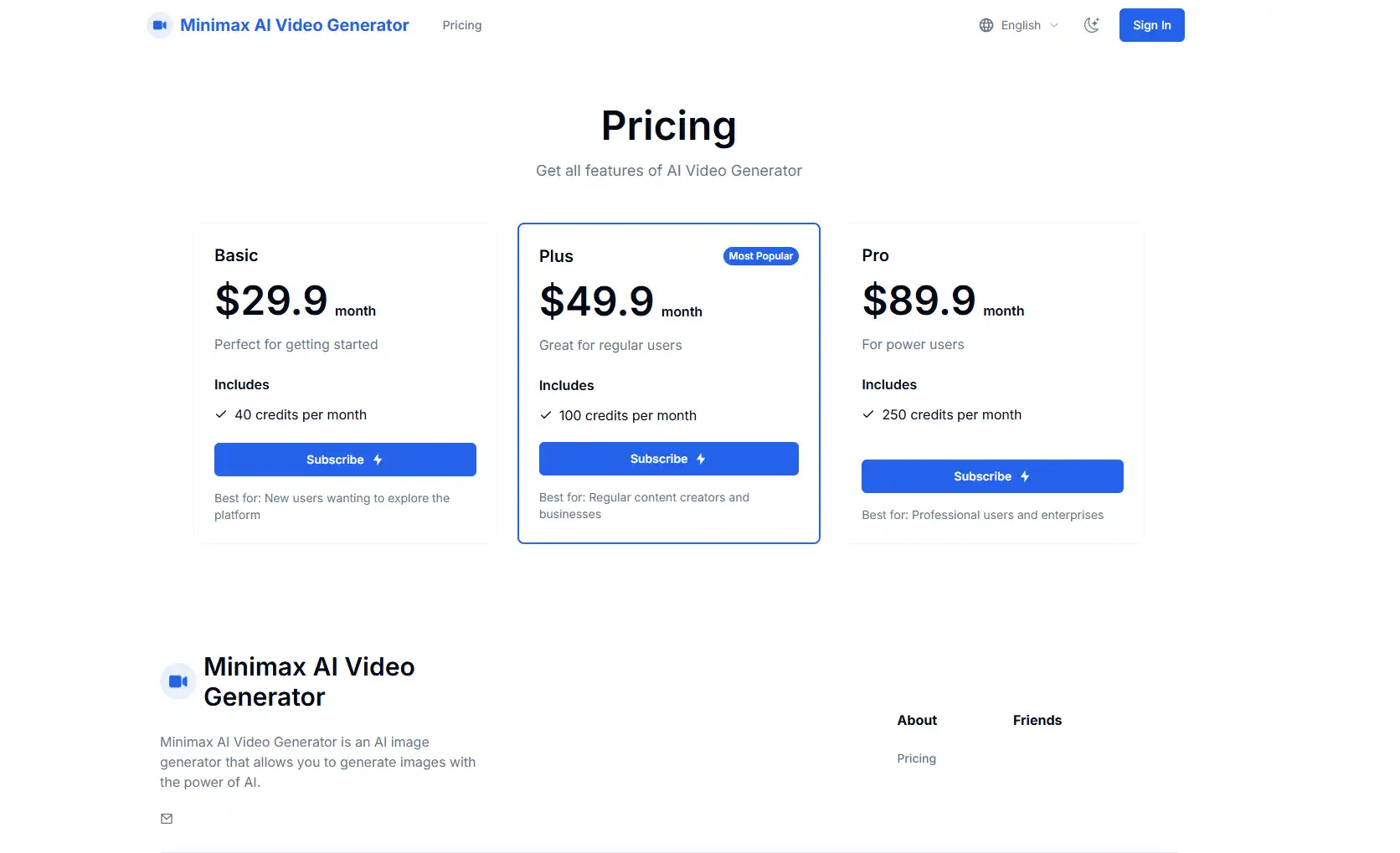Click the main Pricing page heading
The width and height of the screenshot is (1400, 853).
(669, 126)
